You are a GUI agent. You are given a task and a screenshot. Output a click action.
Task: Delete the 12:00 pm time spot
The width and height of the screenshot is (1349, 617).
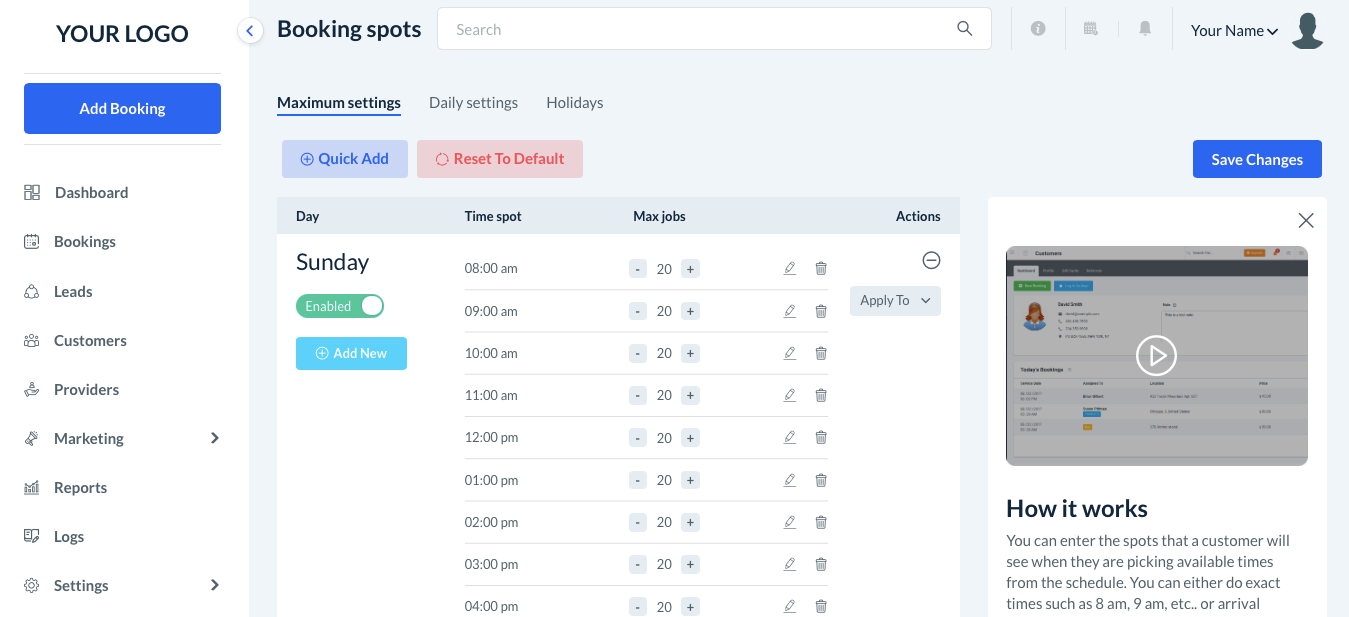[x=821, y=438]
